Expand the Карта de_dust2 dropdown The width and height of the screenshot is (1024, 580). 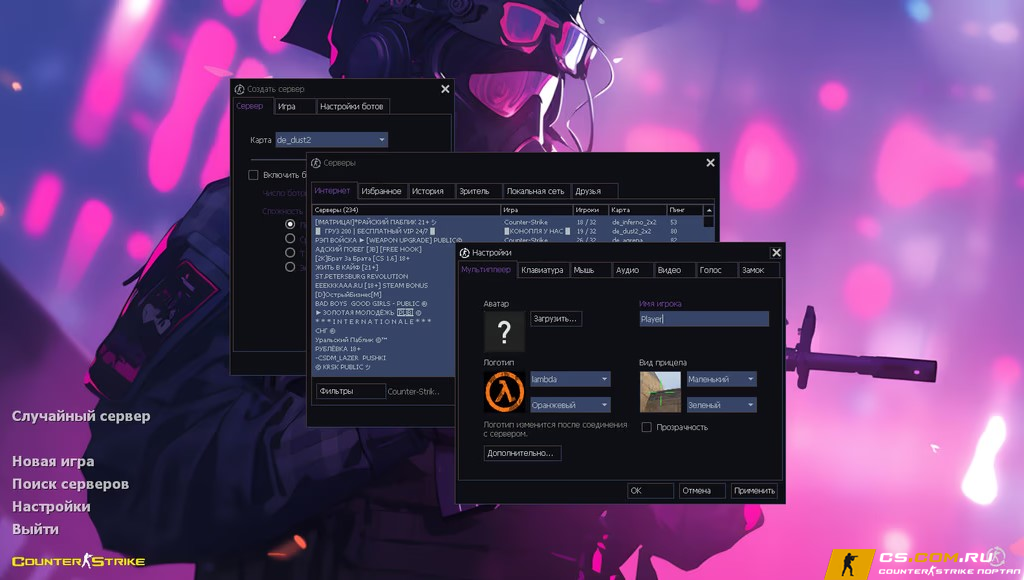click(331, 140)
